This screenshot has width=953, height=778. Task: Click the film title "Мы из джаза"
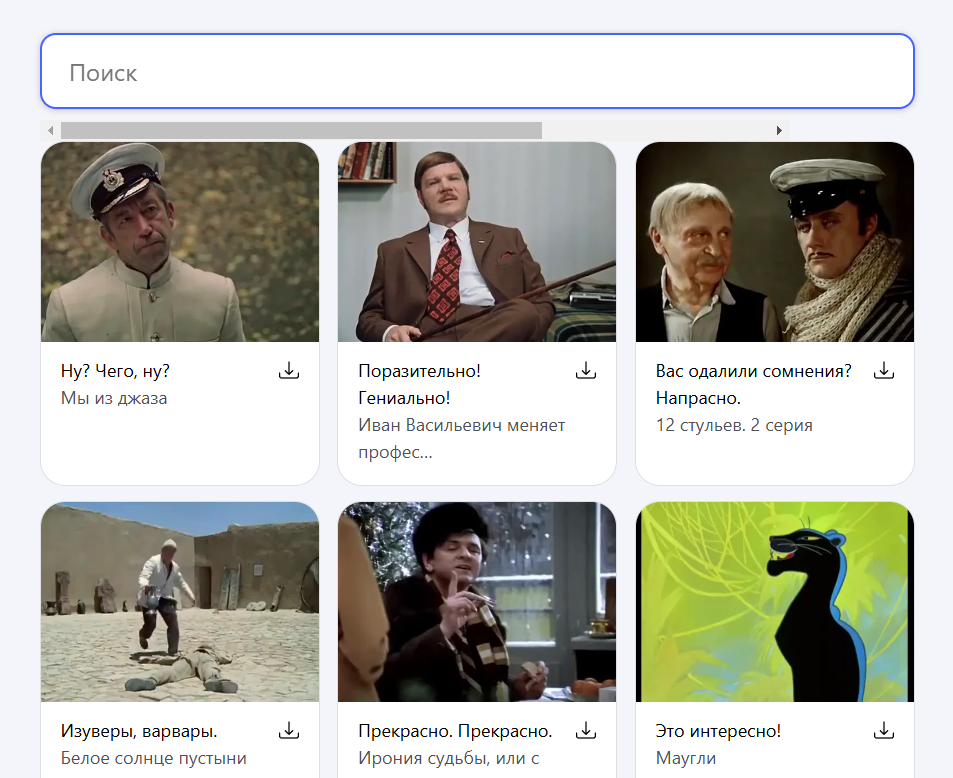click(114, 399)
